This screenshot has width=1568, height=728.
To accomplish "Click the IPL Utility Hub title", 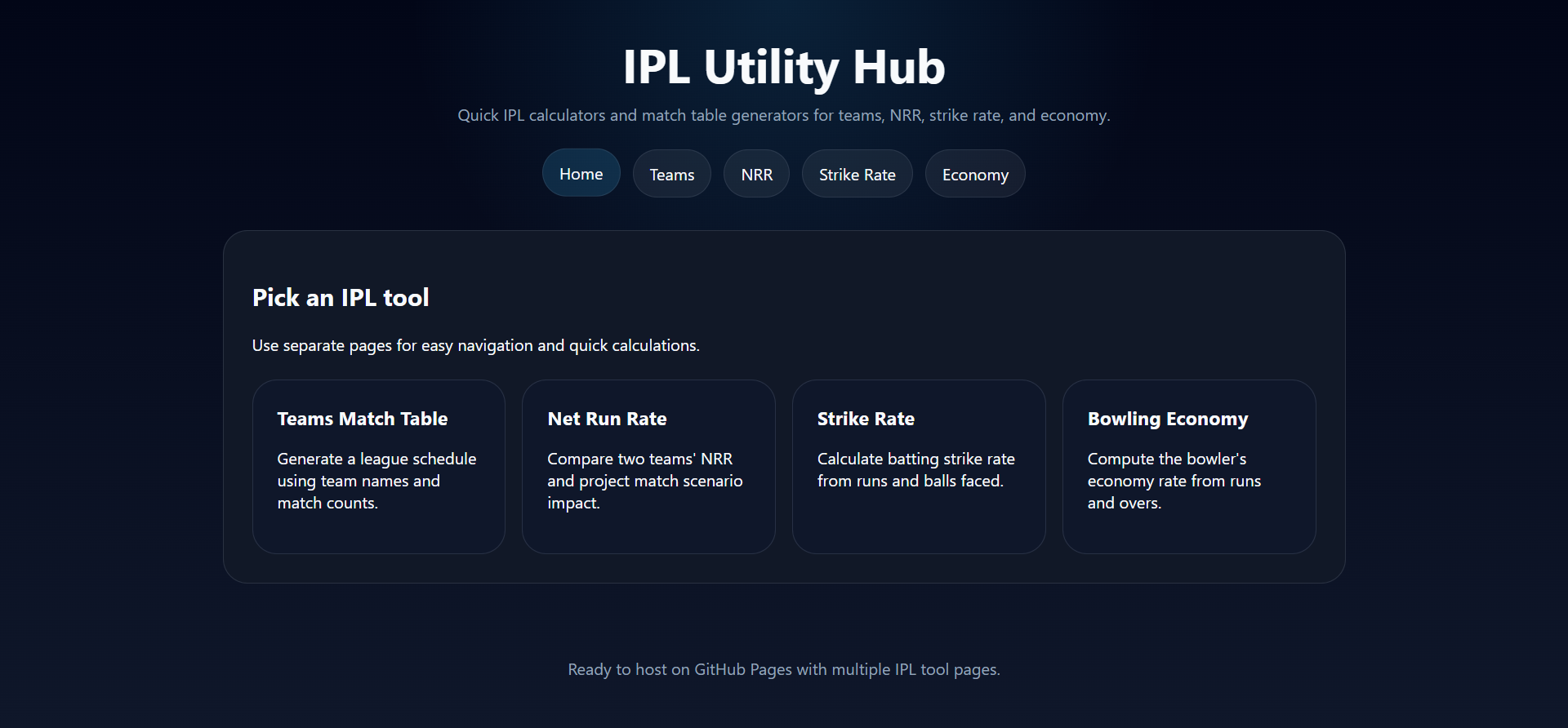I will [x=784, y=67].
